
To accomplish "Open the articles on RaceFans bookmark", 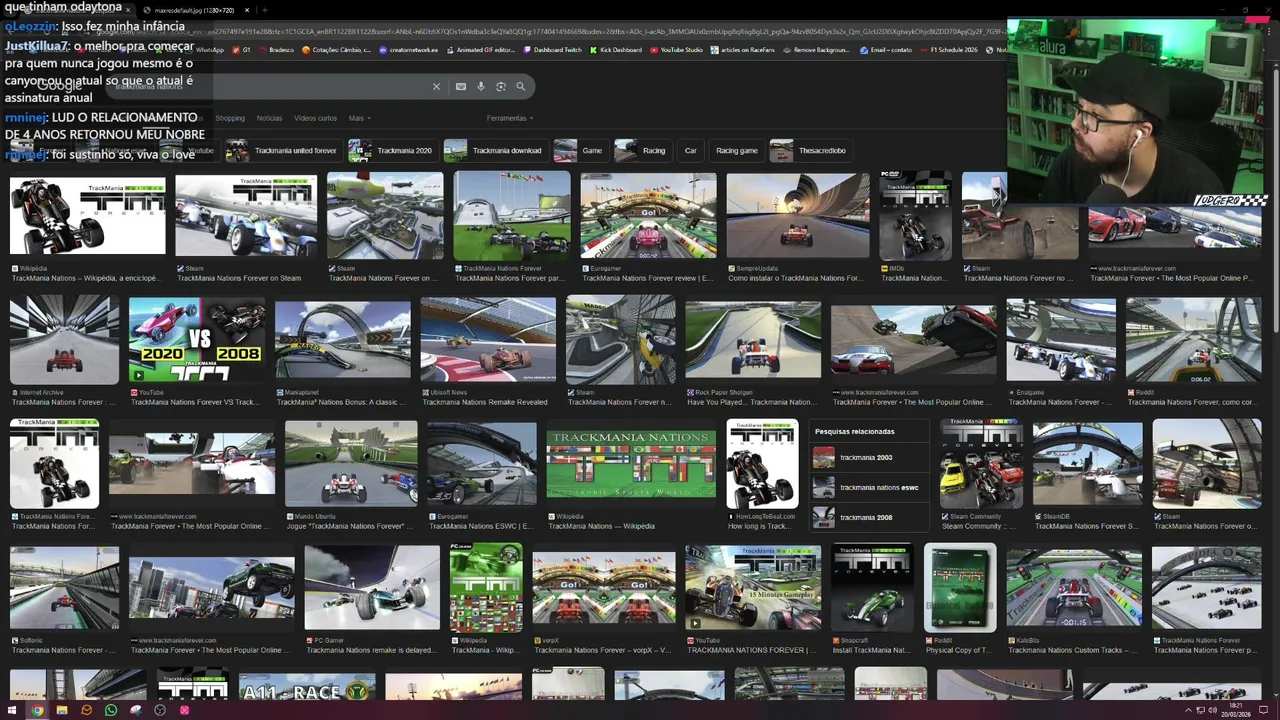I will tap(743, 49).
